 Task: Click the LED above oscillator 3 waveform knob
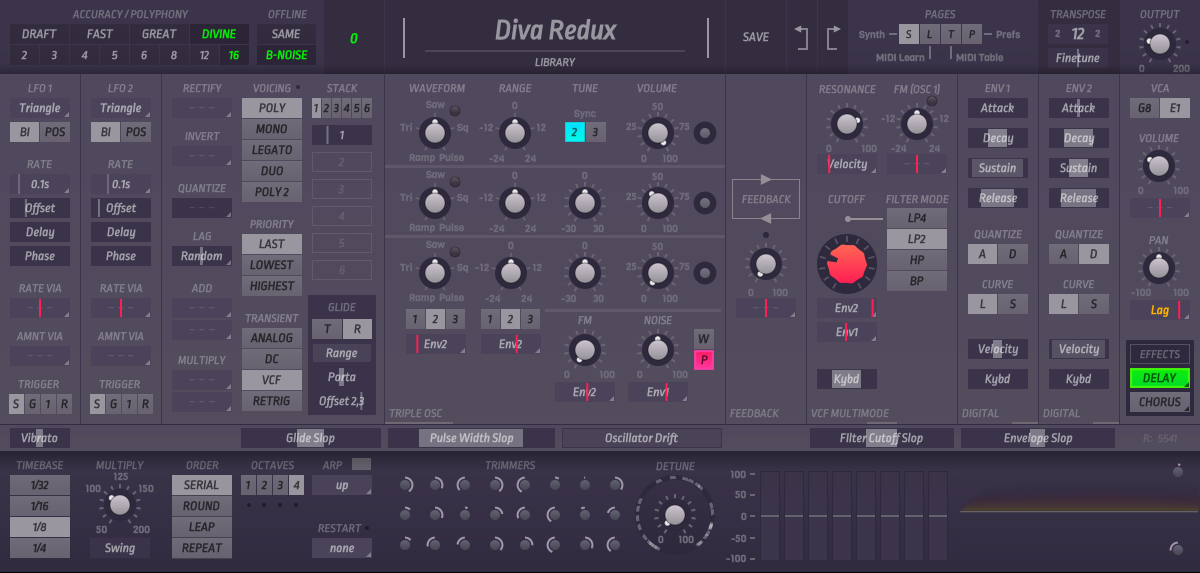[x=455, y=251]
